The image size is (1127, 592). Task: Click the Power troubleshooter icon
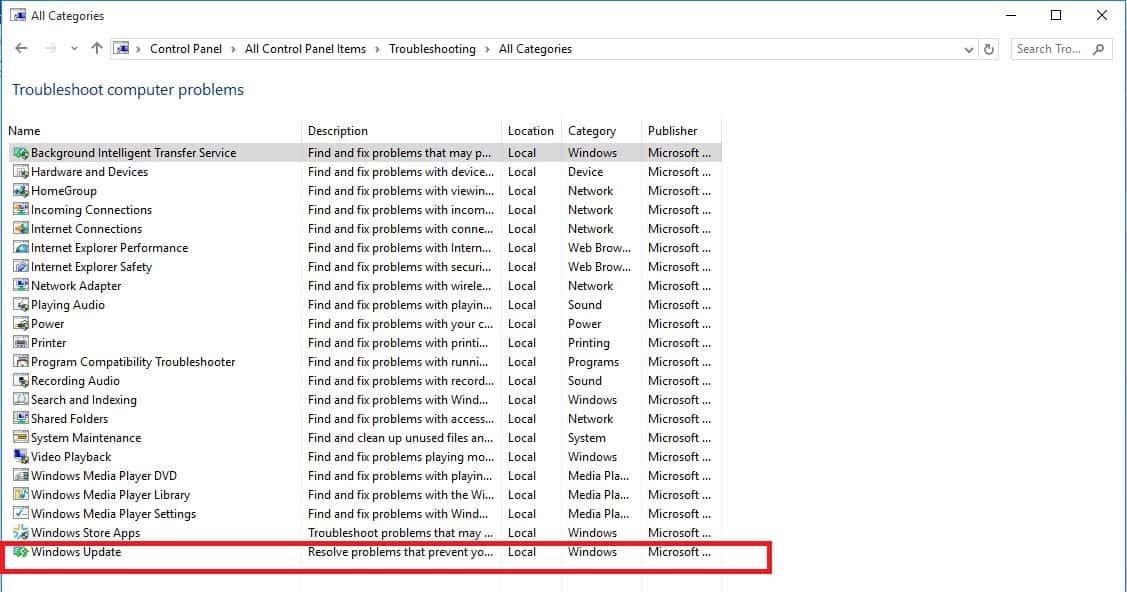21,324
